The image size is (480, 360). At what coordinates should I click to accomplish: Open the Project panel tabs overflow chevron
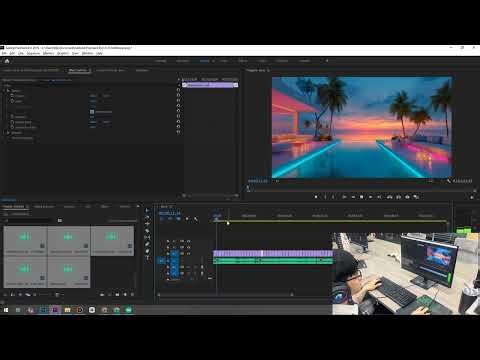click(x=138, y=207)
